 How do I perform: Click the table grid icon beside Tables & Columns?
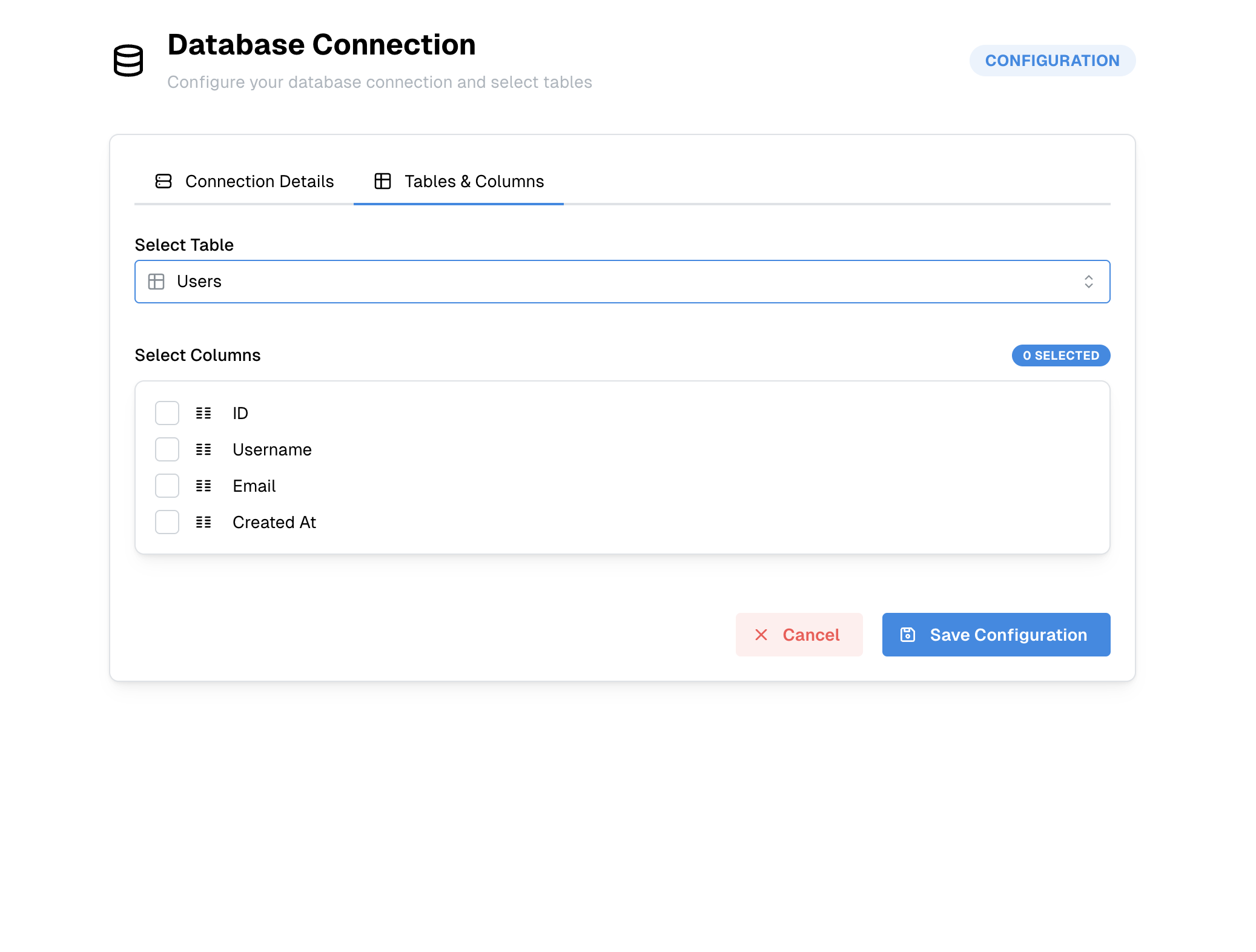pyautogui.click(x=383, y=181)
